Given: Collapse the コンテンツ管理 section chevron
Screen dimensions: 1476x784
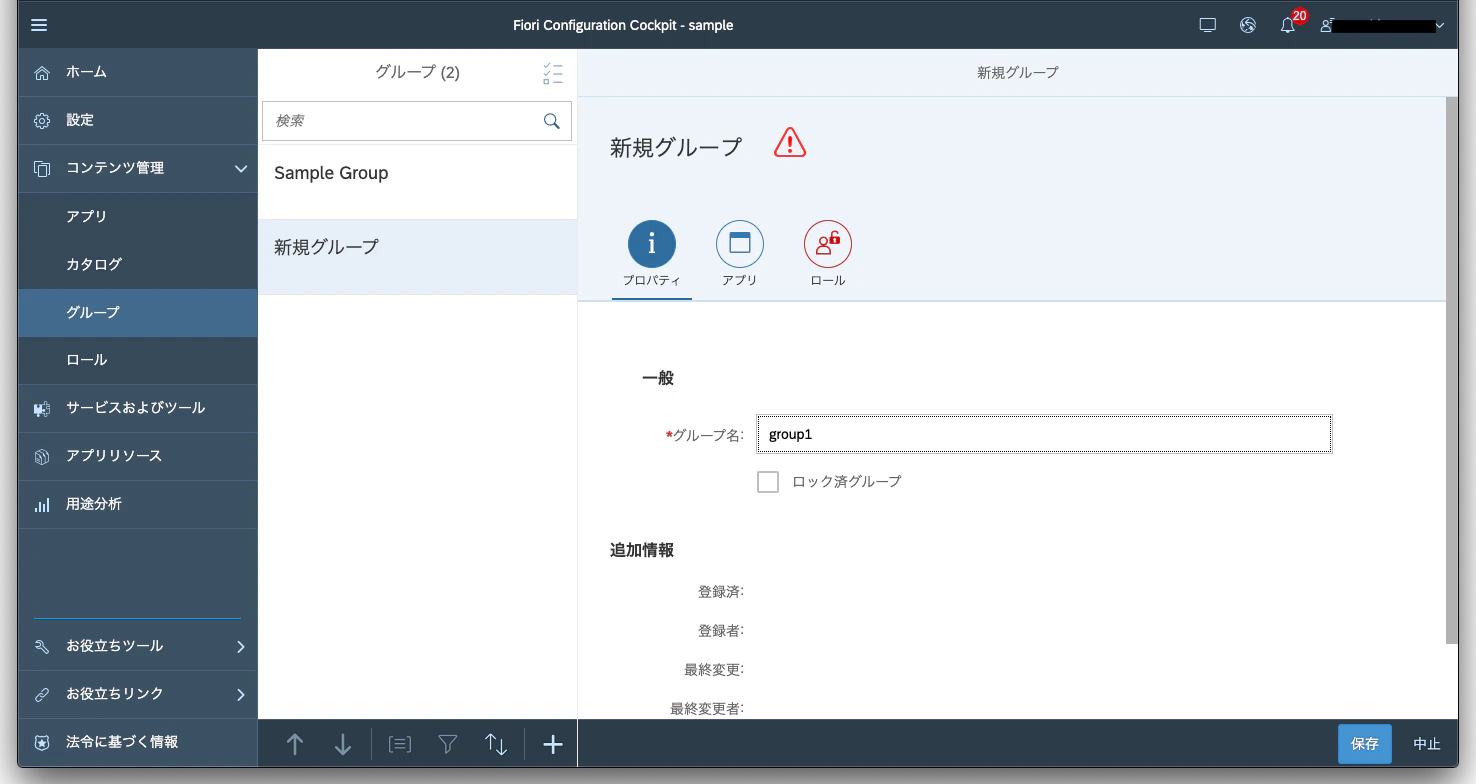Looking at the screenshot, I should [240, 169].
